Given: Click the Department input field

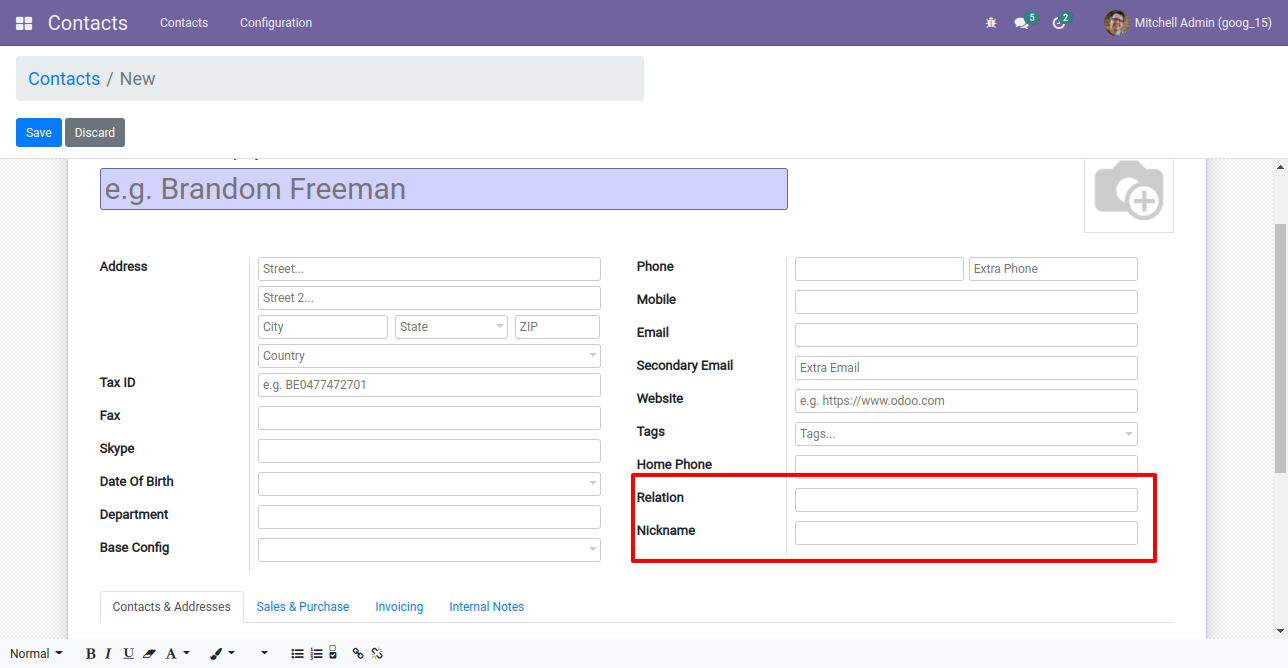Looking at the screenshot, I should click(x=429, y=517).
